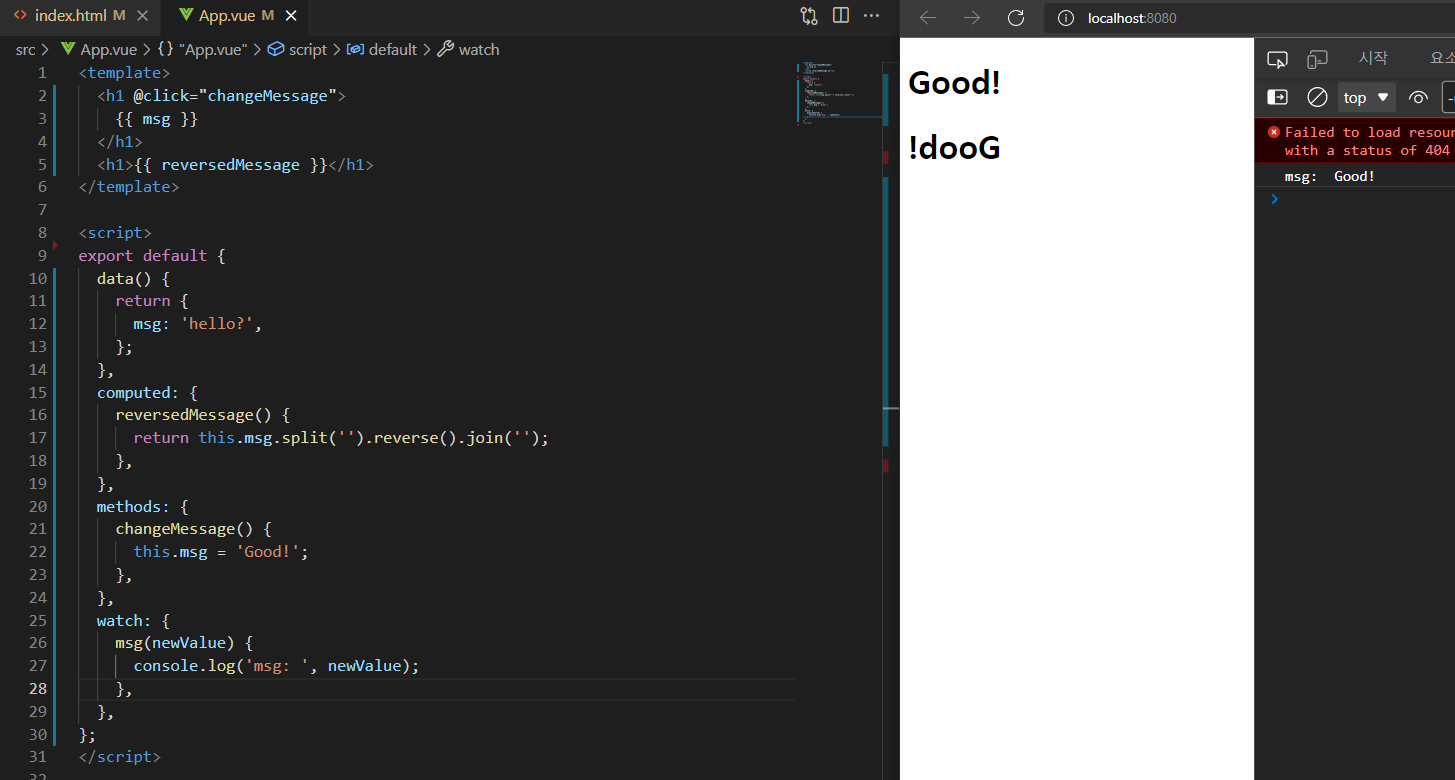Toggle the console sidebar panel
This screenshot has height=780, width=1455.
pos(1277,97)
